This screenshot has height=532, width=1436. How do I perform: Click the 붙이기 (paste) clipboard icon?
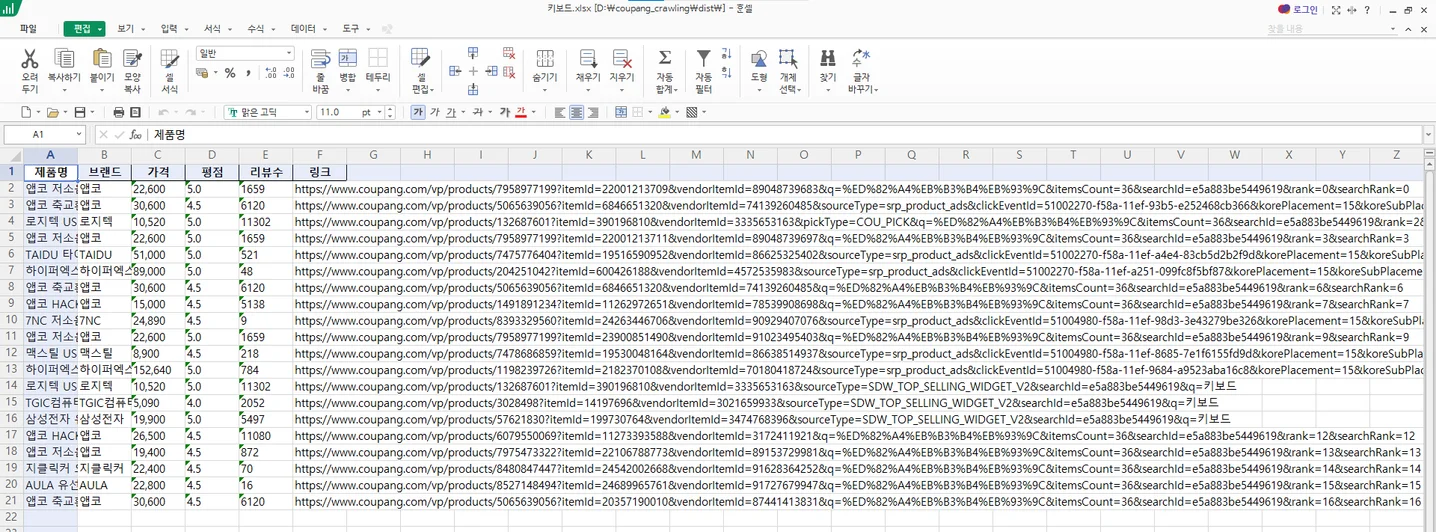coord(102,59)
